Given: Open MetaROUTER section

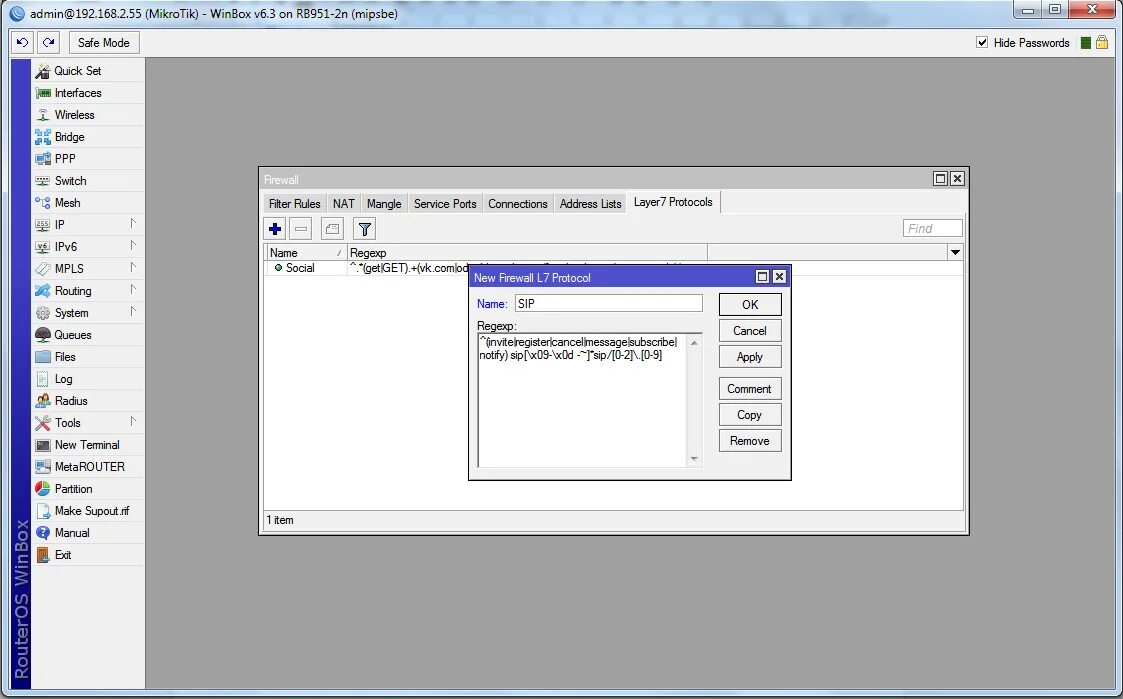Looking at the screenshot, I should tap(87, 467).
